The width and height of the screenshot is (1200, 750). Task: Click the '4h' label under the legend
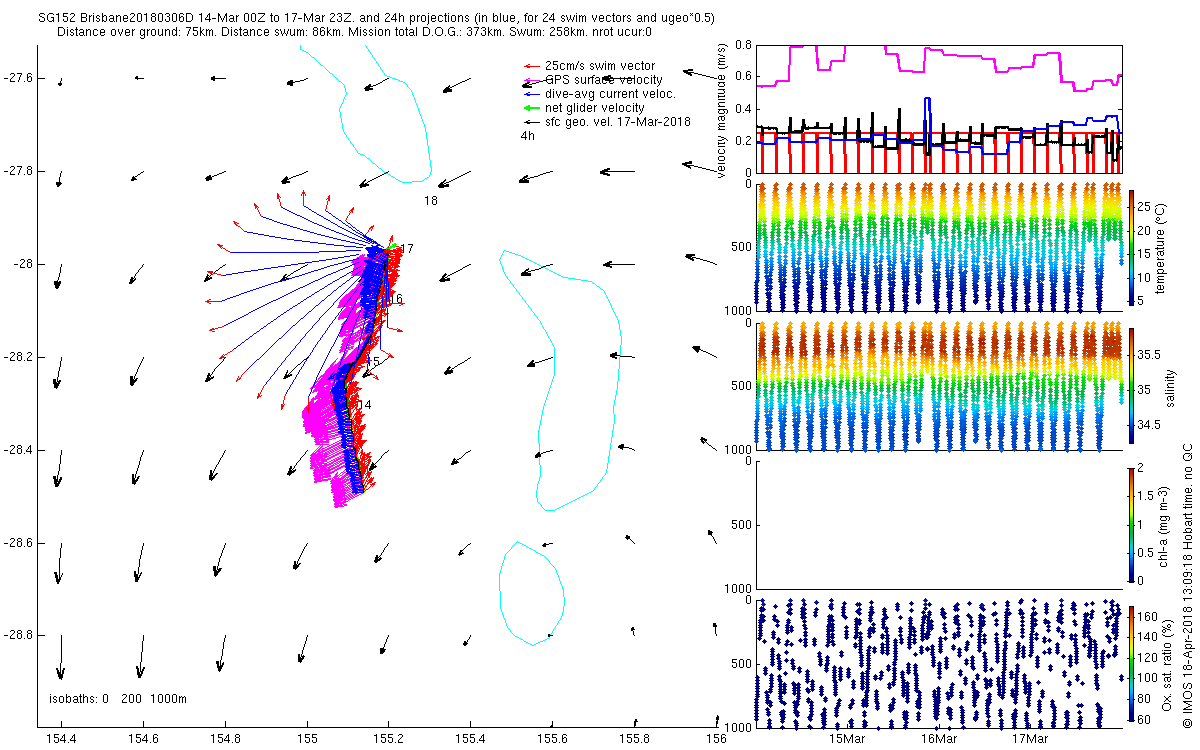(x=527, y=136)
